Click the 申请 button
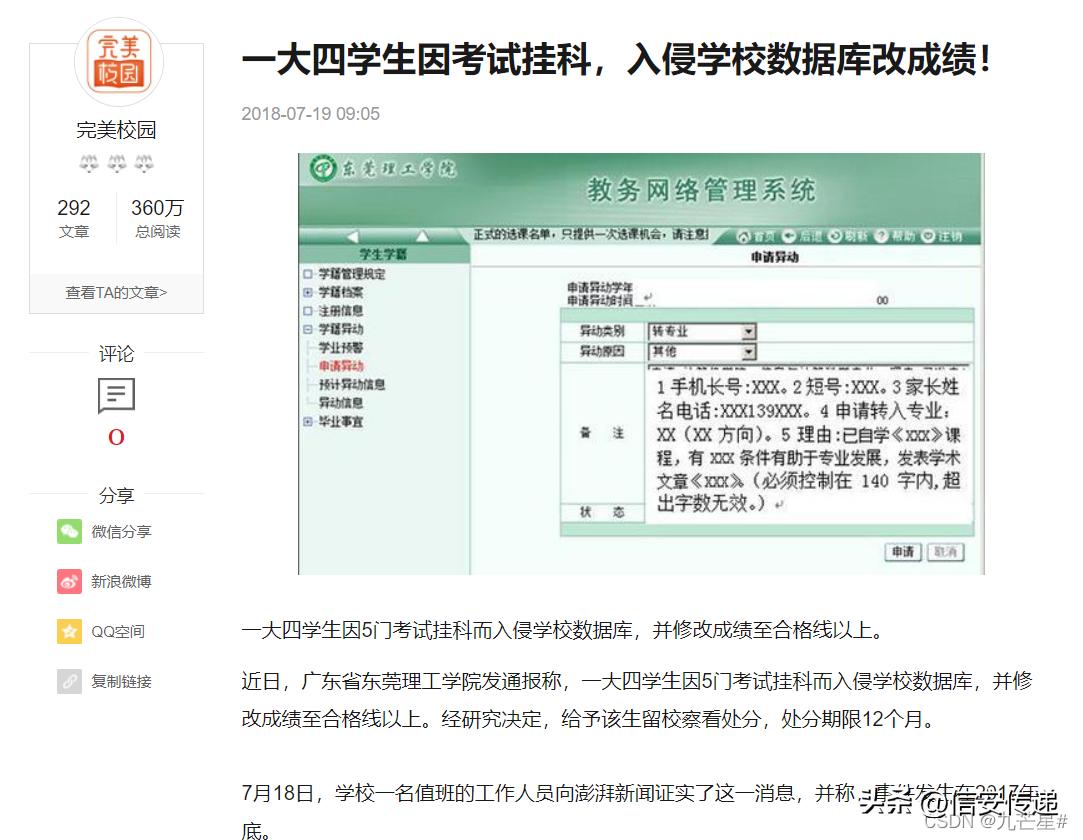 point(901,553)
